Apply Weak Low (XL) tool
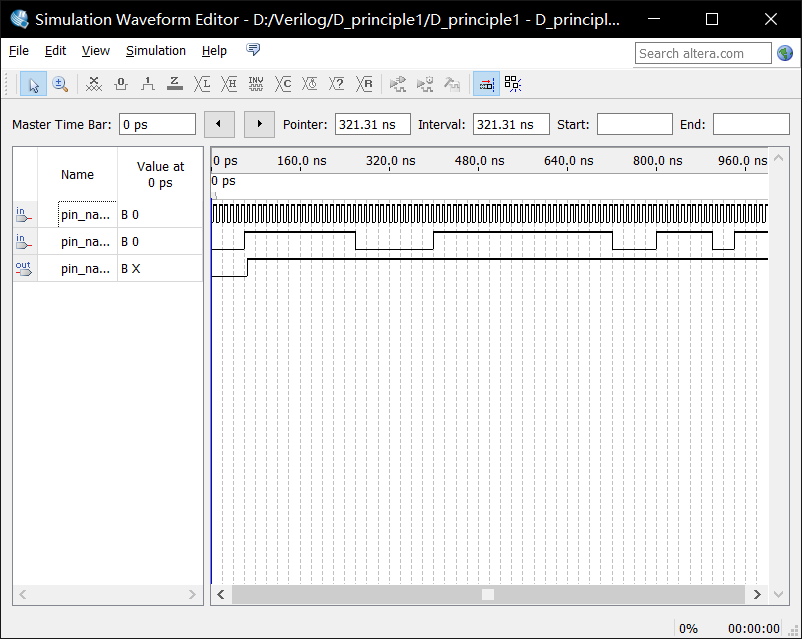Viewport: 802px width, 639px height. (202, 84)
